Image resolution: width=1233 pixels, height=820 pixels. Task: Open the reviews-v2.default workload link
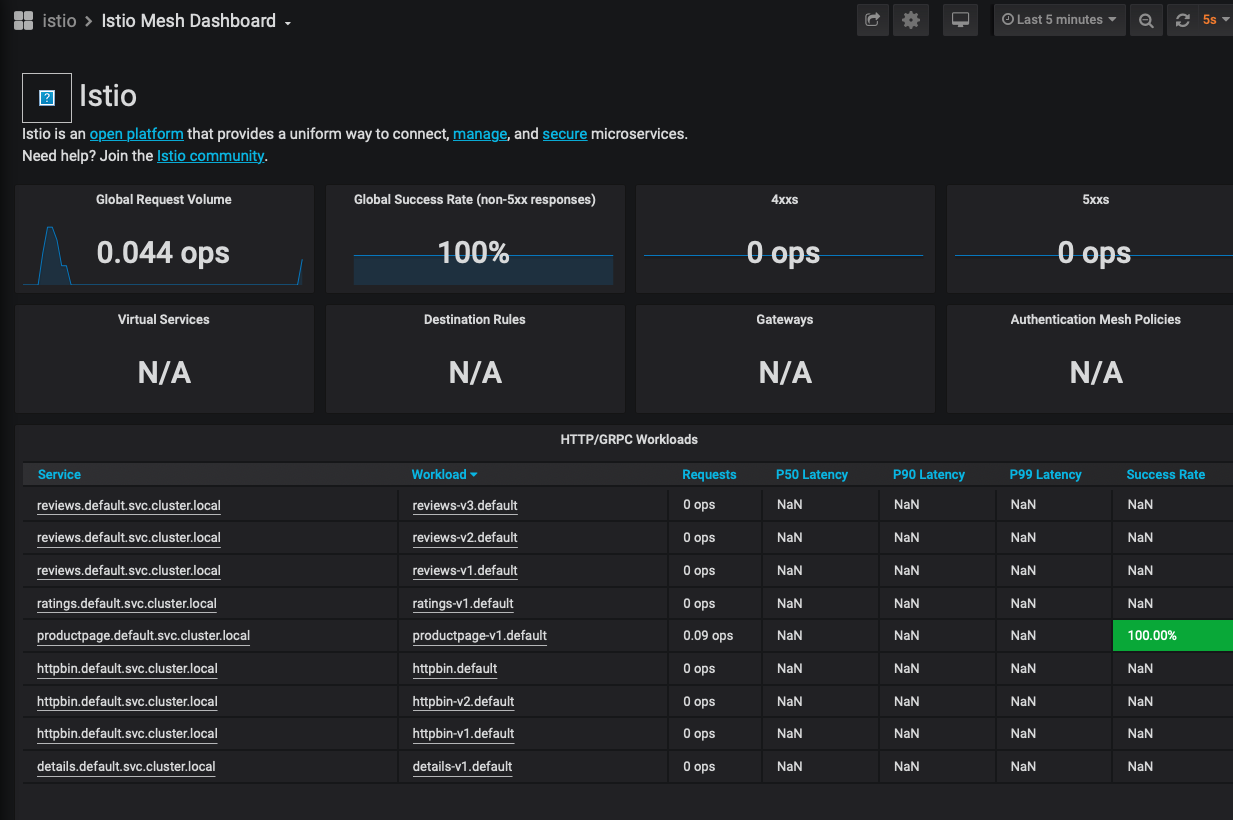465,538
